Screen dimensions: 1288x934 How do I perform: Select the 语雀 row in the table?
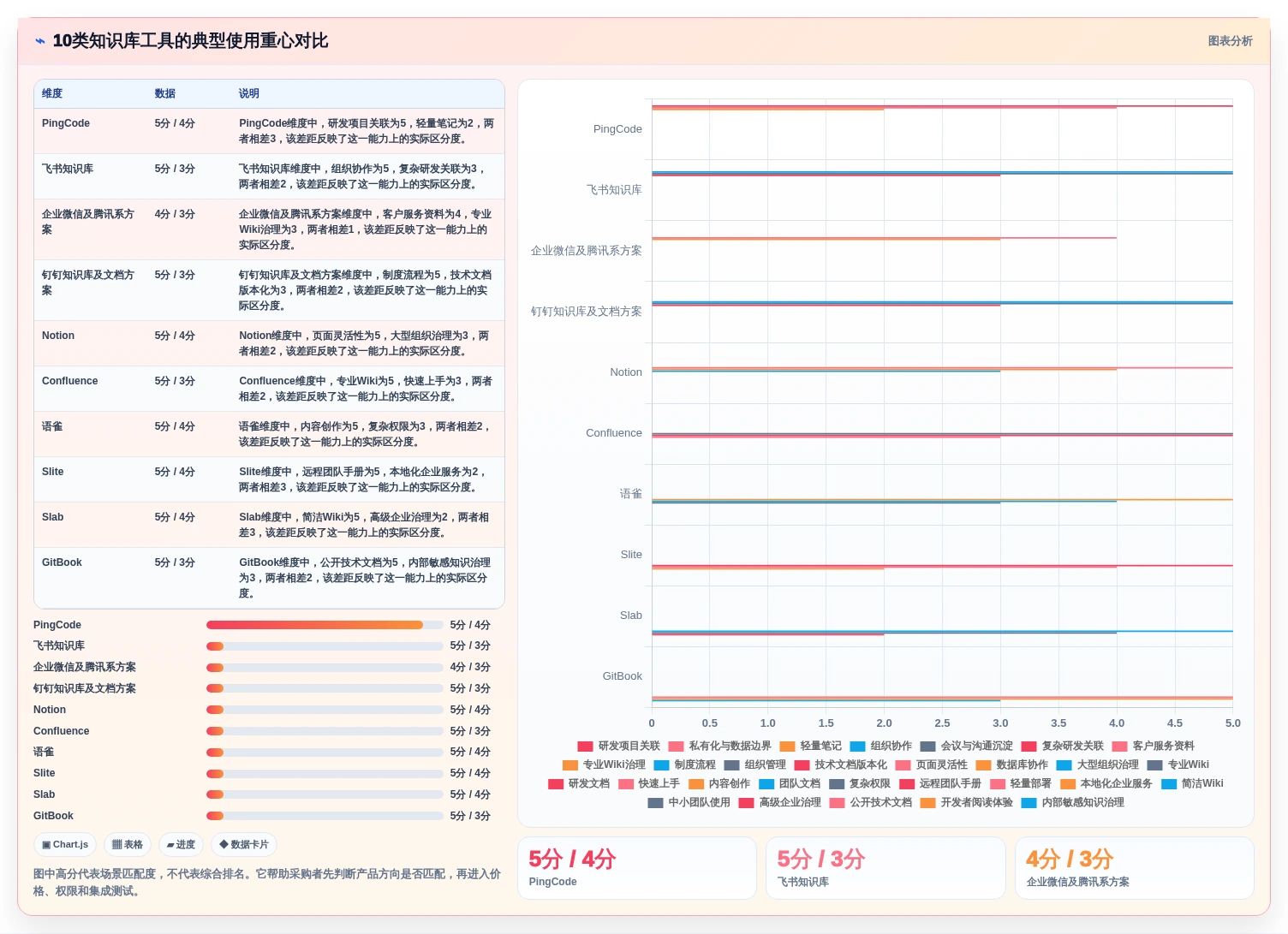tap(269, 434)
